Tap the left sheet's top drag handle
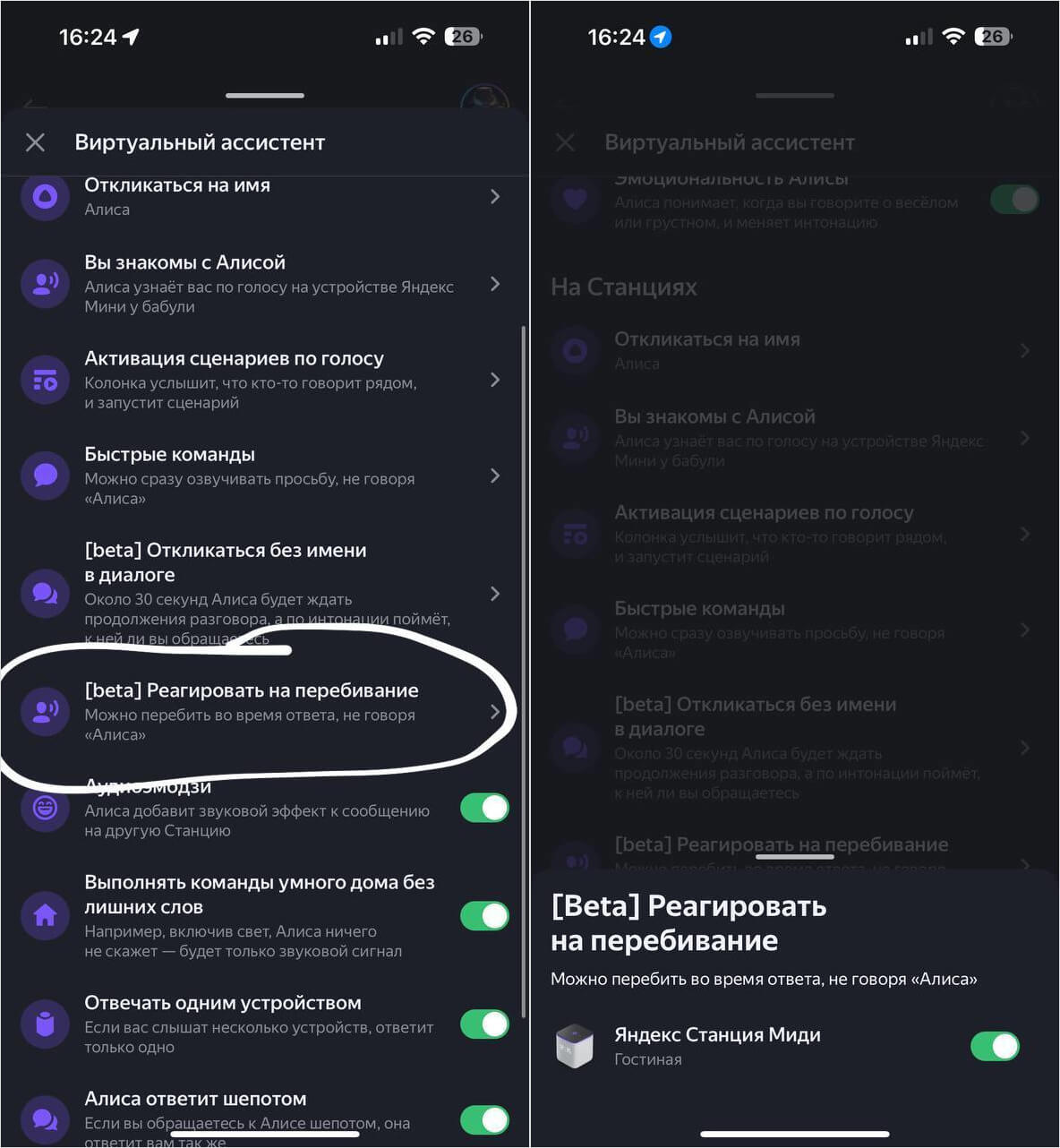Screen dimensions: 1060x1148 point(265,95)
